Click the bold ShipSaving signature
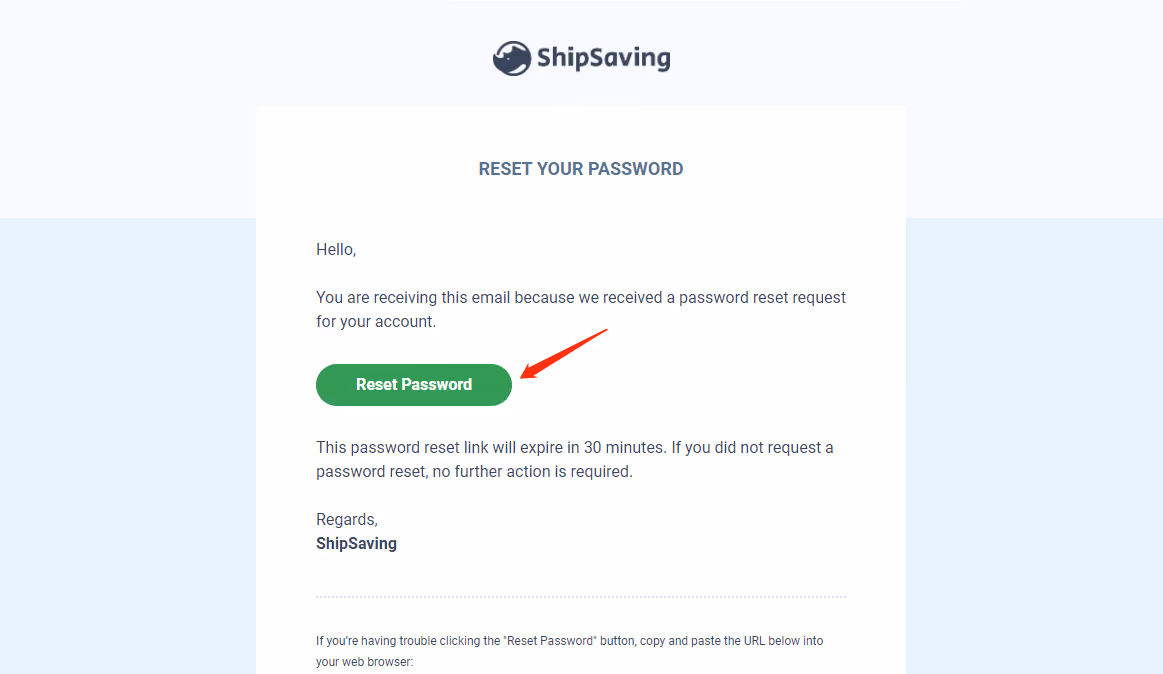1163x674 pixels. coord(356,544)
